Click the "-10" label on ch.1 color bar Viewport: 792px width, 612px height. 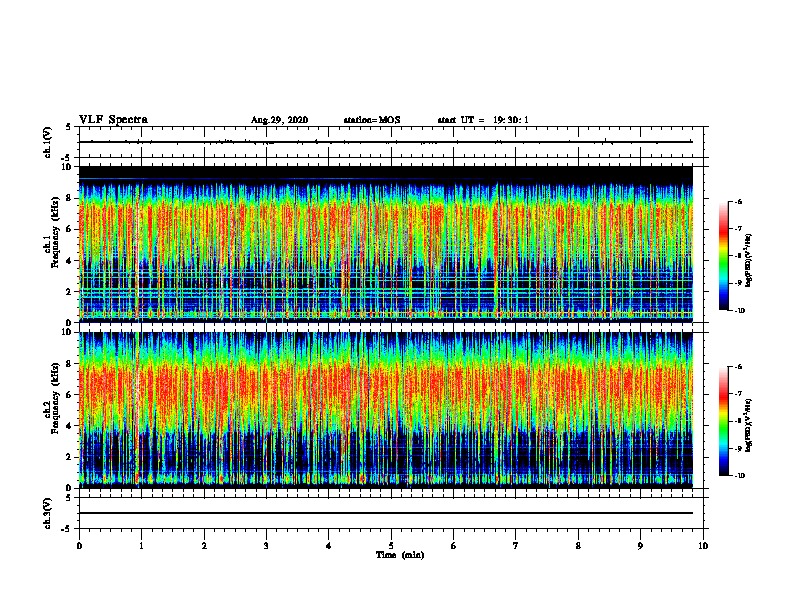pos(740,311)
